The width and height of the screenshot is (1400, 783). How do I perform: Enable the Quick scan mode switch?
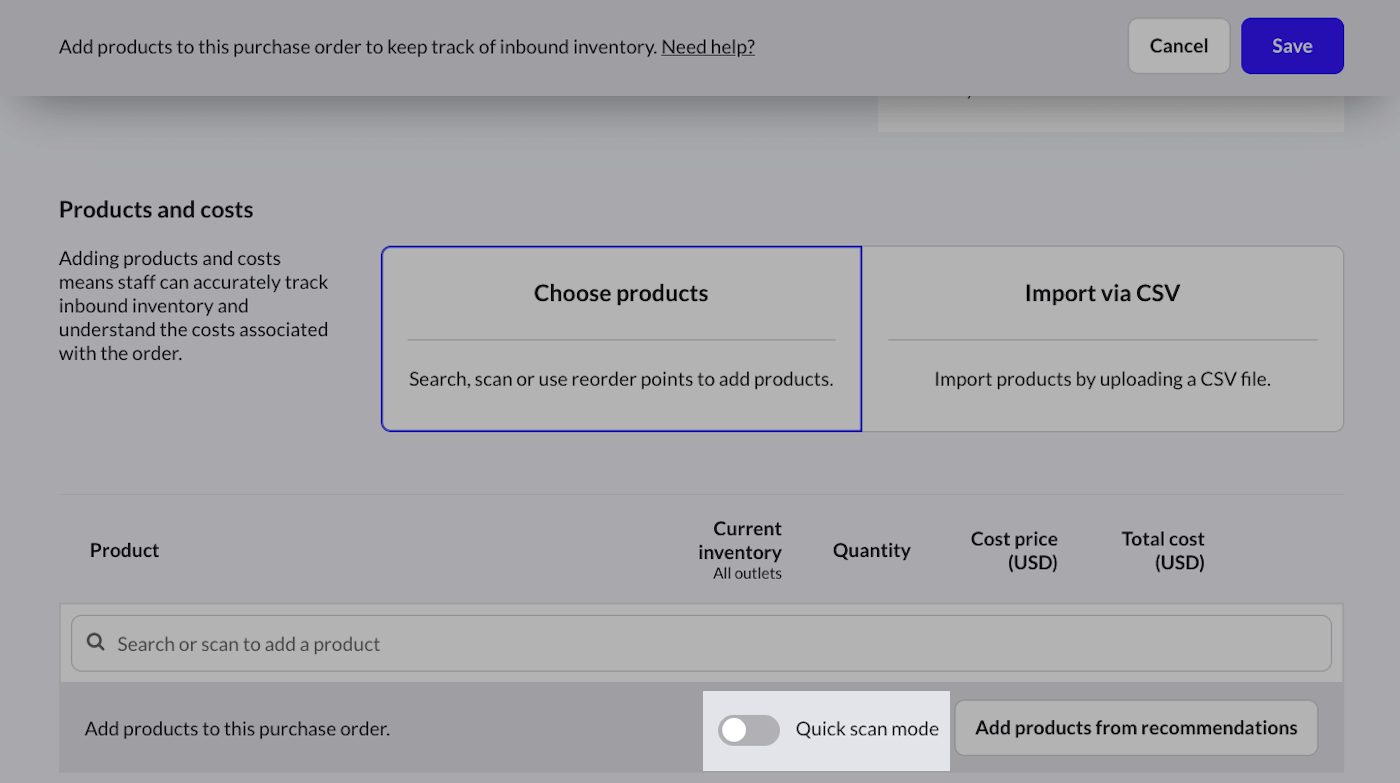748,730
